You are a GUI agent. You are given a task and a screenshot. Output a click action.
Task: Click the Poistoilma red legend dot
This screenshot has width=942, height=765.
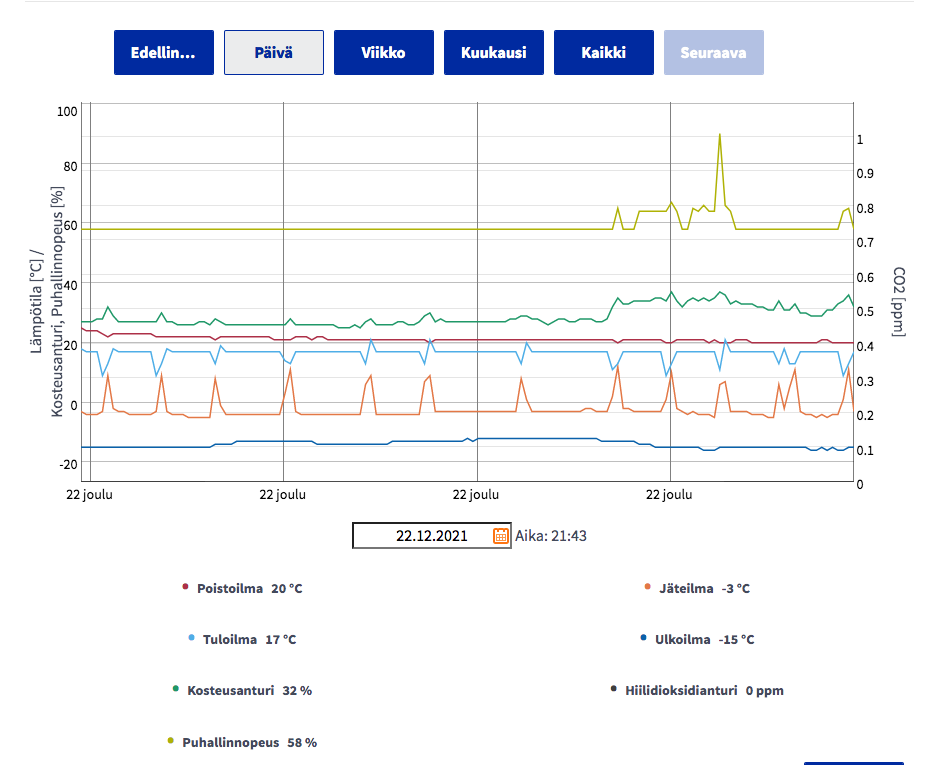(186, 587)
